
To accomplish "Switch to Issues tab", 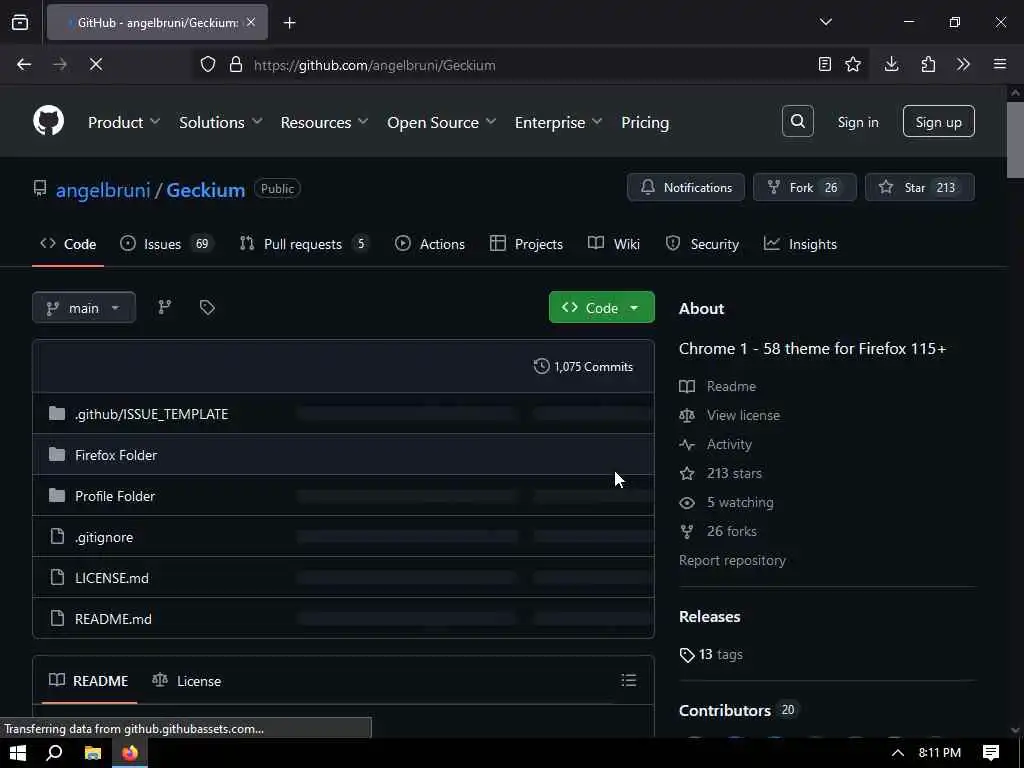I will tap(167, 244).
